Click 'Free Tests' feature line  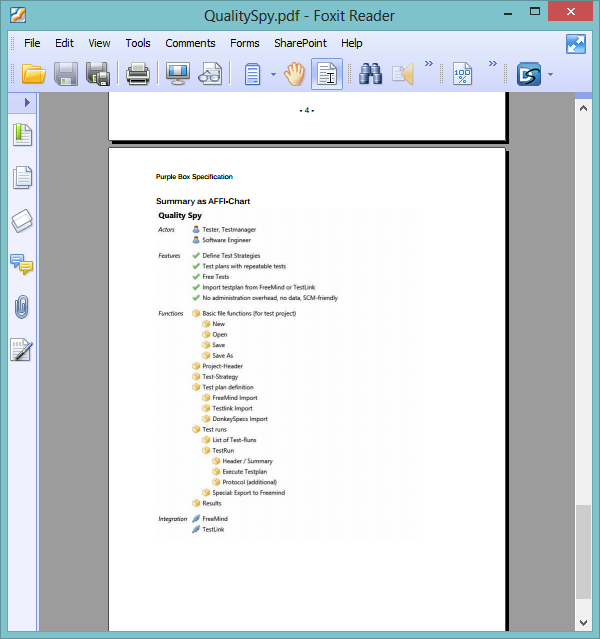tap(216, 277)
